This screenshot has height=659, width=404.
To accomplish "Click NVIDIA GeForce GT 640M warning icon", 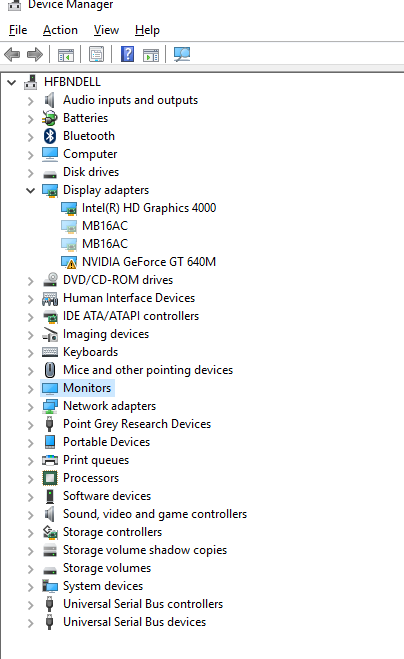I will [x=69, y=262].
